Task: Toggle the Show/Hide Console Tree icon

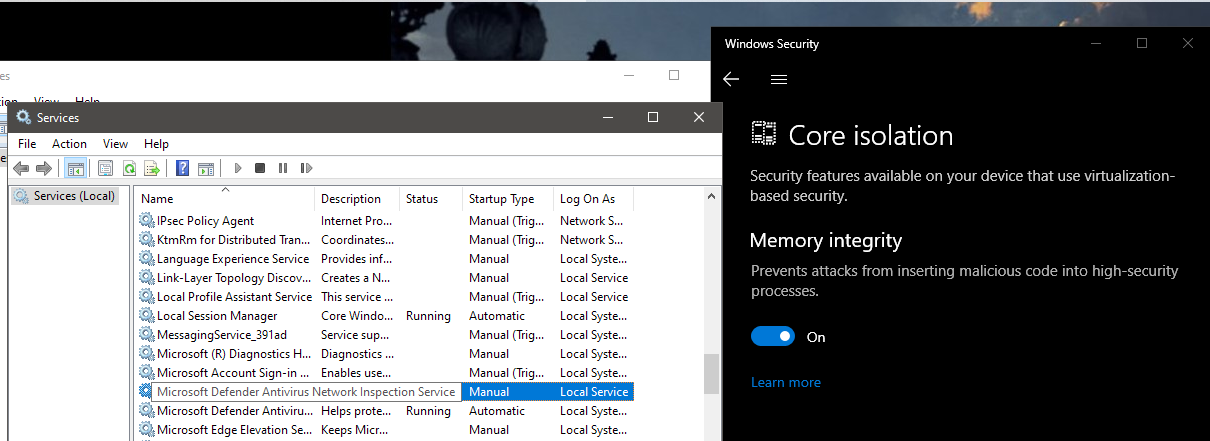Action: [75, 168]
